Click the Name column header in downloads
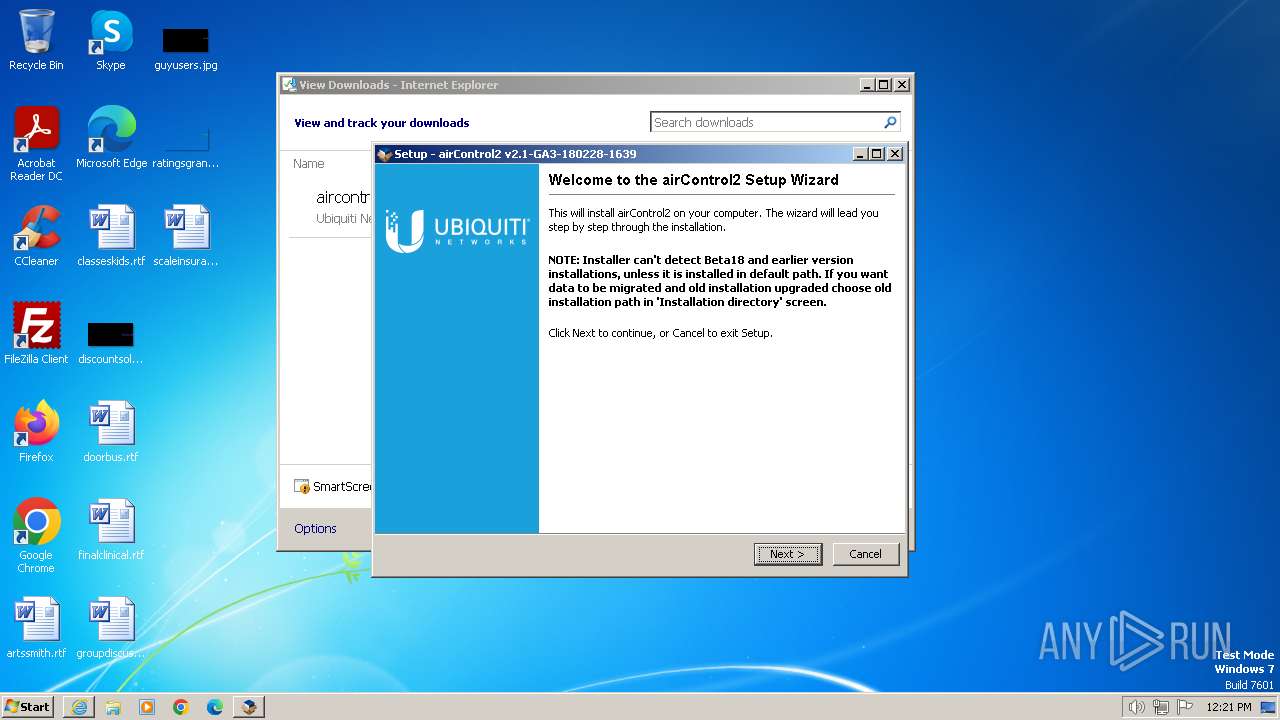1280x720 pixels. pos(309,163)
